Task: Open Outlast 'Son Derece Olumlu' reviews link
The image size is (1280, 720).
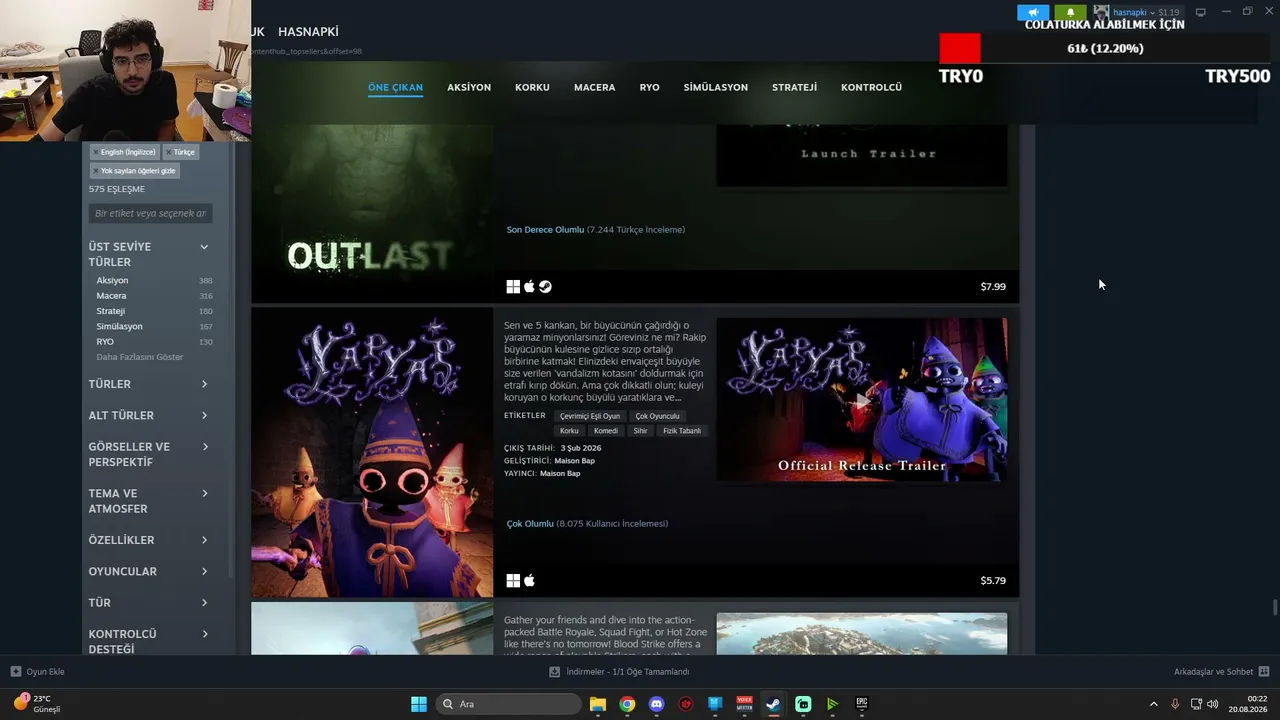Action: (x=545, y=230)
